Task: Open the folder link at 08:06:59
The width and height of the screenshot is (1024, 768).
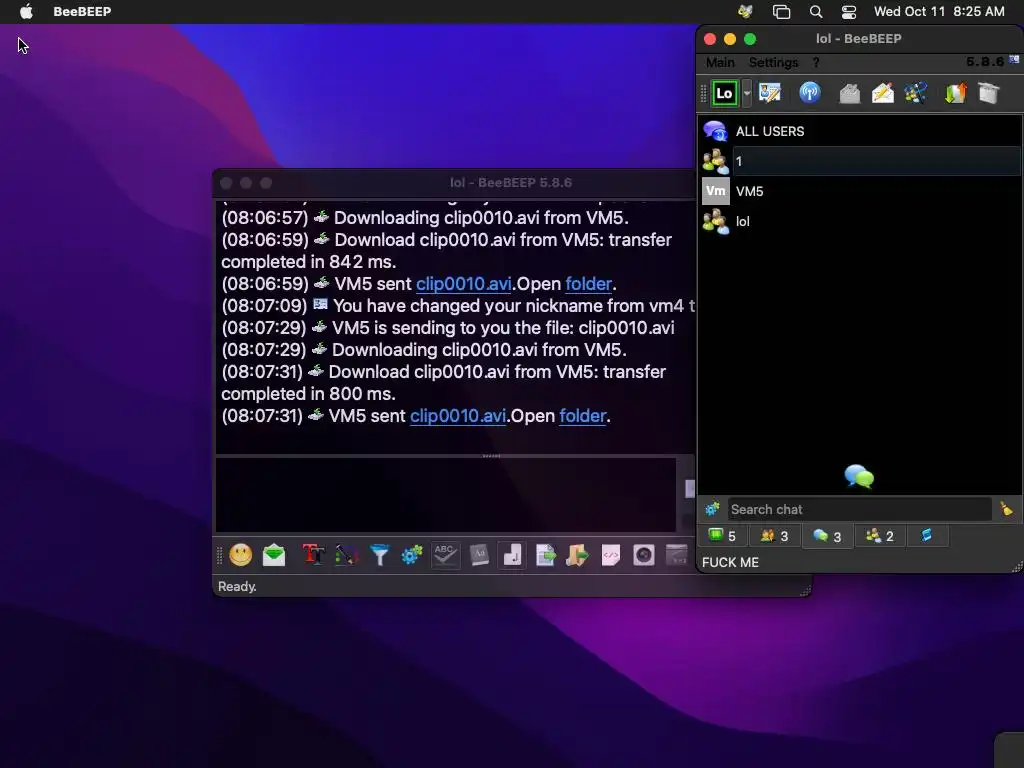Action: point(588,284)
